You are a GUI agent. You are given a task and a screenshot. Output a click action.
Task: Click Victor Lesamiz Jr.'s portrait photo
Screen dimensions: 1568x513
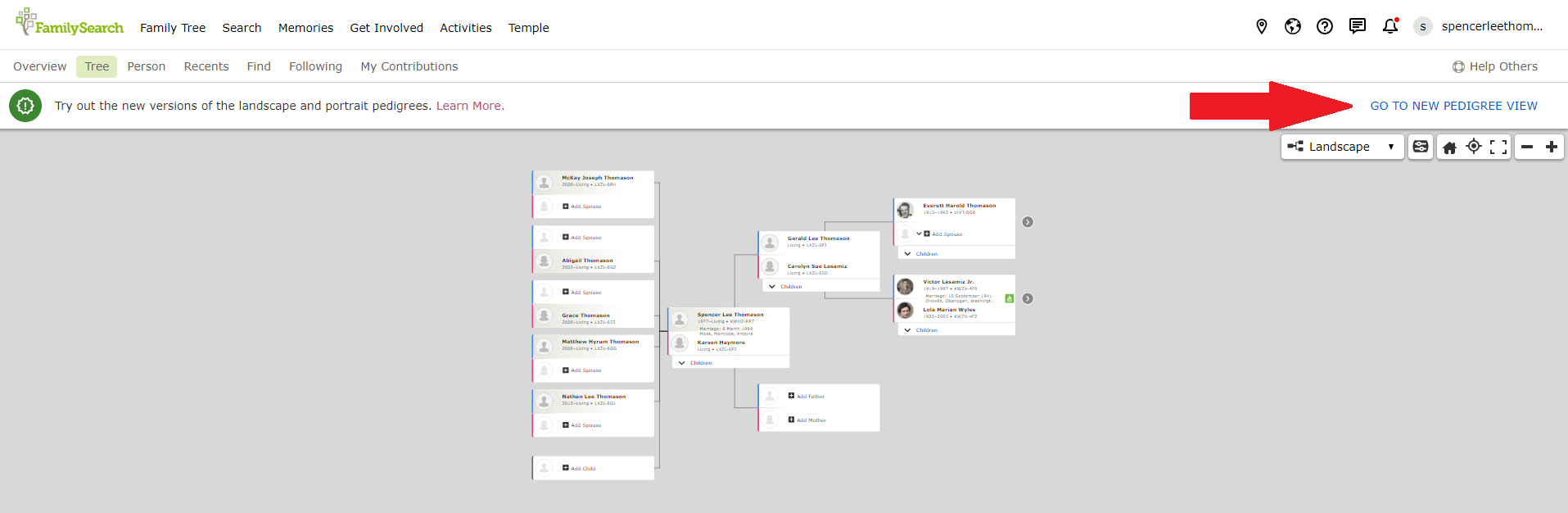pyautogui.click(x=905, y=286)
